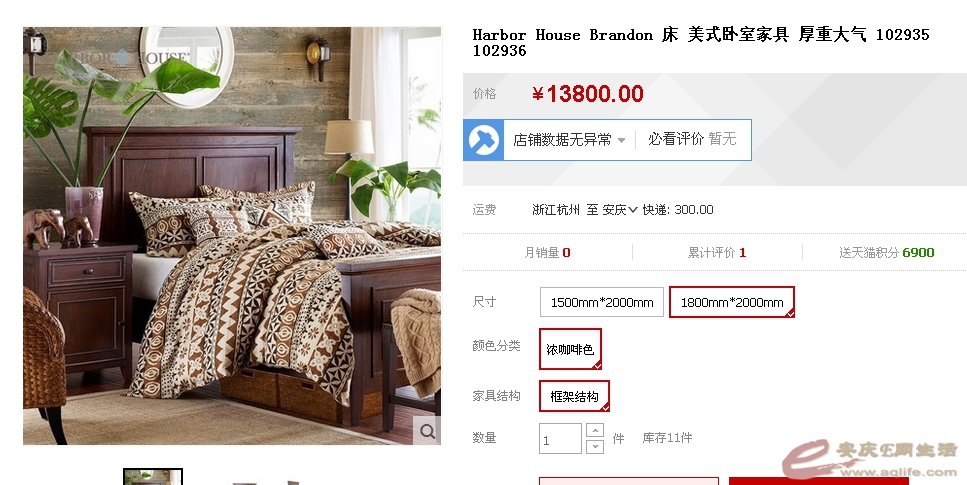
Task: Decrease quantity with the down arrow
Action: [x=595, y=446]
